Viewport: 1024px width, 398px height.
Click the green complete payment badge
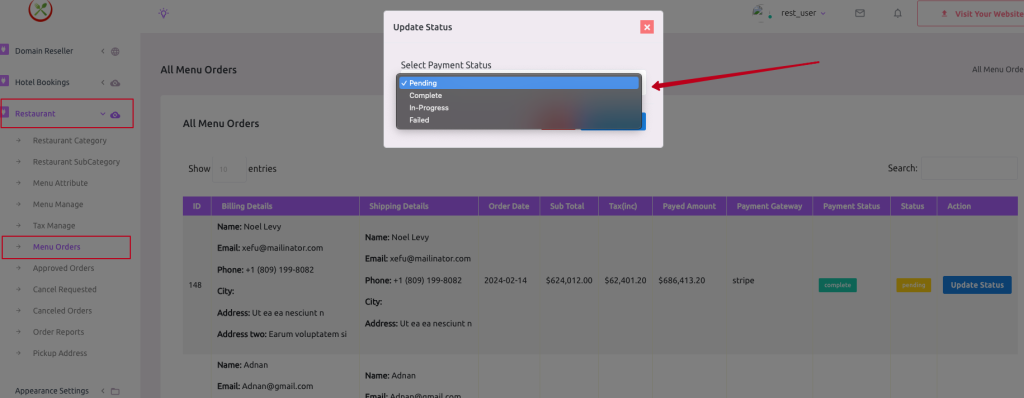coord(837,285)
